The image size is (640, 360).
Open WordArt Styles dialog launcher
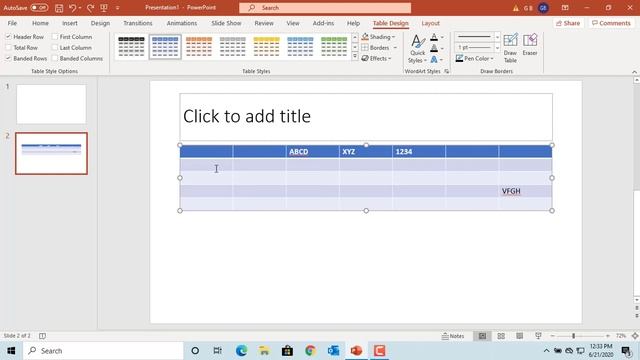pos(447,71)
